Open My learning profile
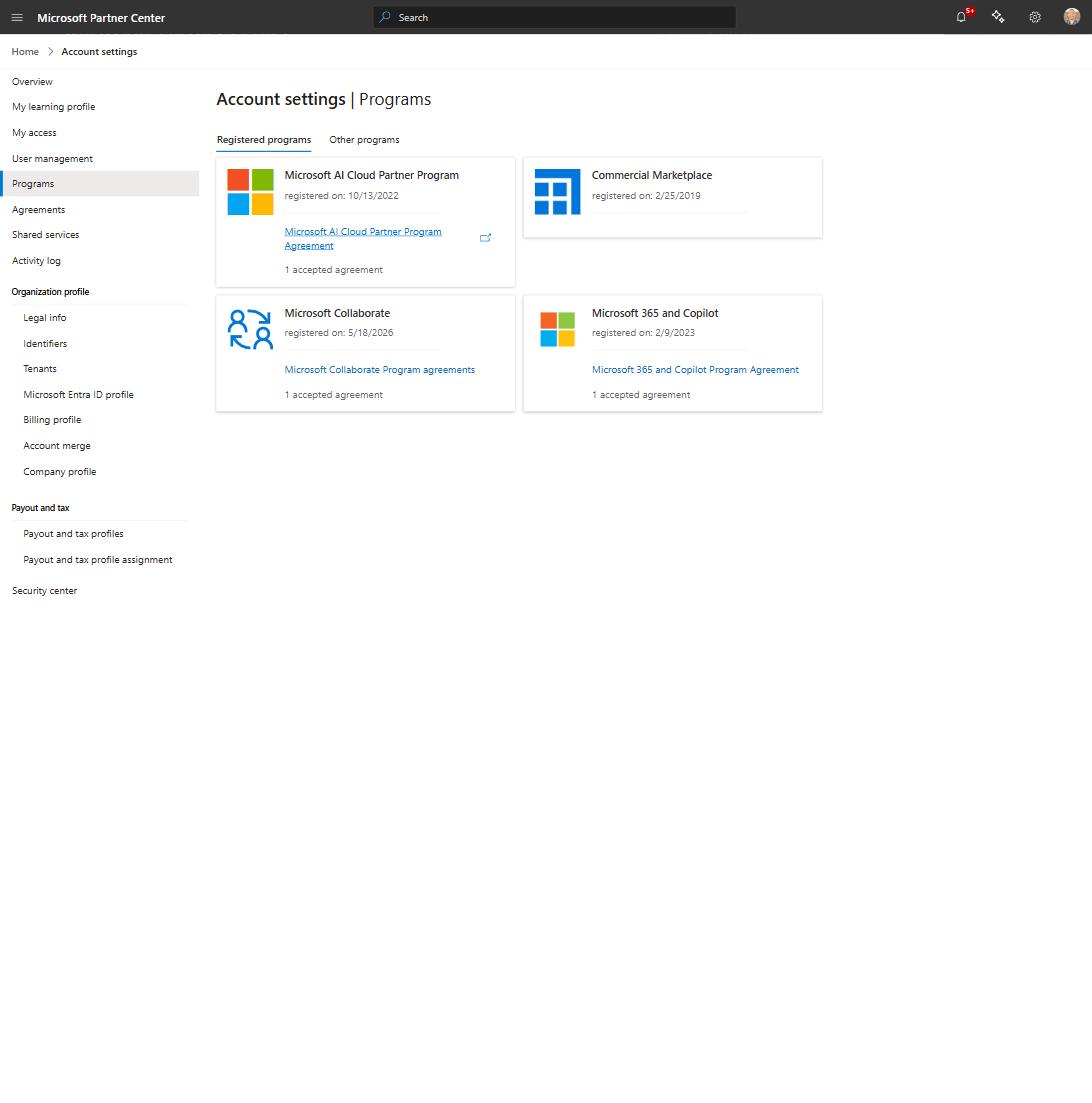The height and width of the screenshot is (1103, 1092). [x=53, y=107]
